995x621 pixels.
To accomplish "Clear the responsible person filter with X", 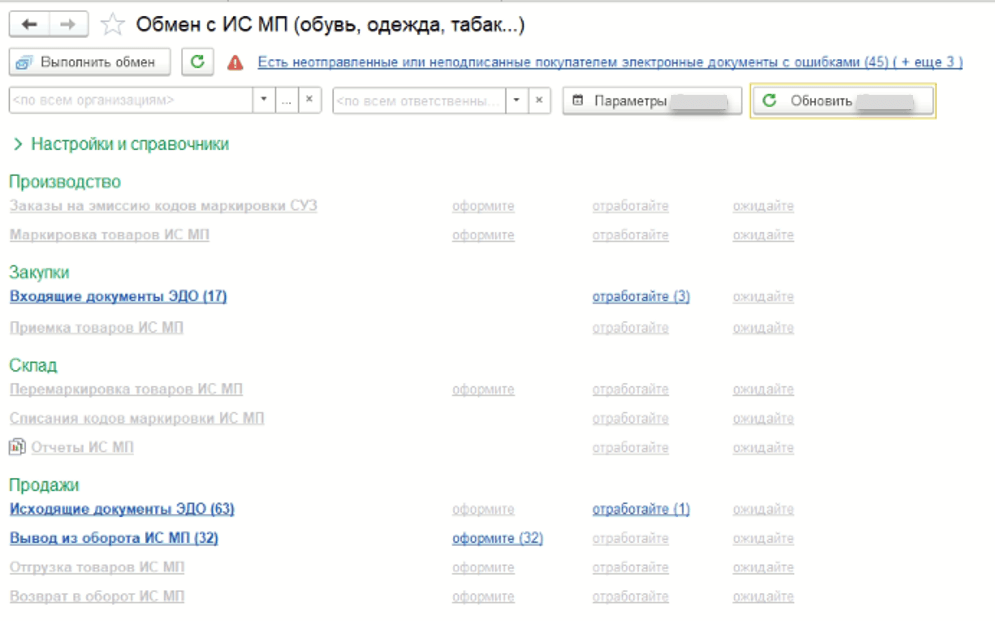I will [539, 101].
